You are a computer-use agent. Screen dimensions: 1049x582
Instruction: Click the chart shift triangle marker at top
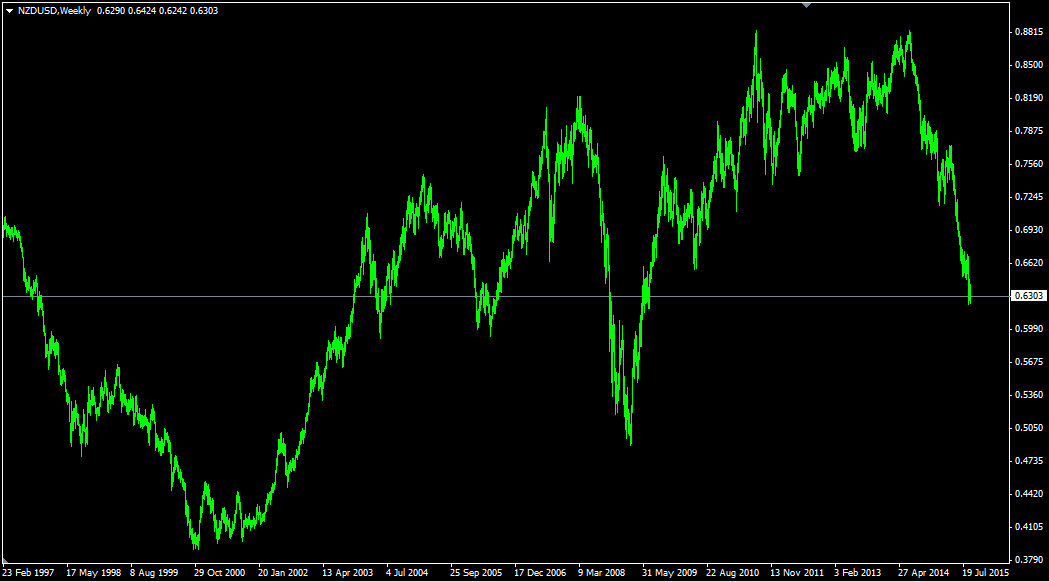pyautogui.click(x=806, y=5)
